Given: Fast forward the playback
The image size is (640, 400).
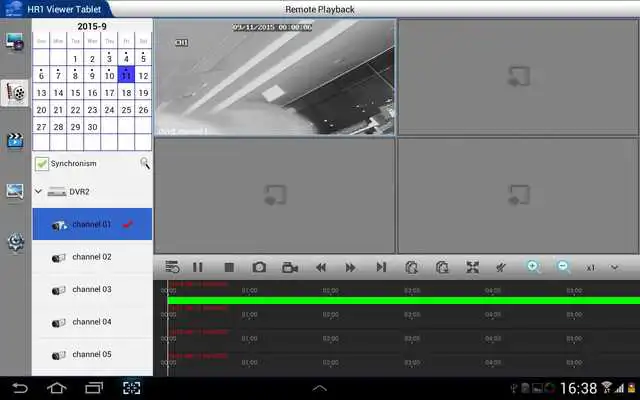Looking at the screenshot, I should (350, 267).
